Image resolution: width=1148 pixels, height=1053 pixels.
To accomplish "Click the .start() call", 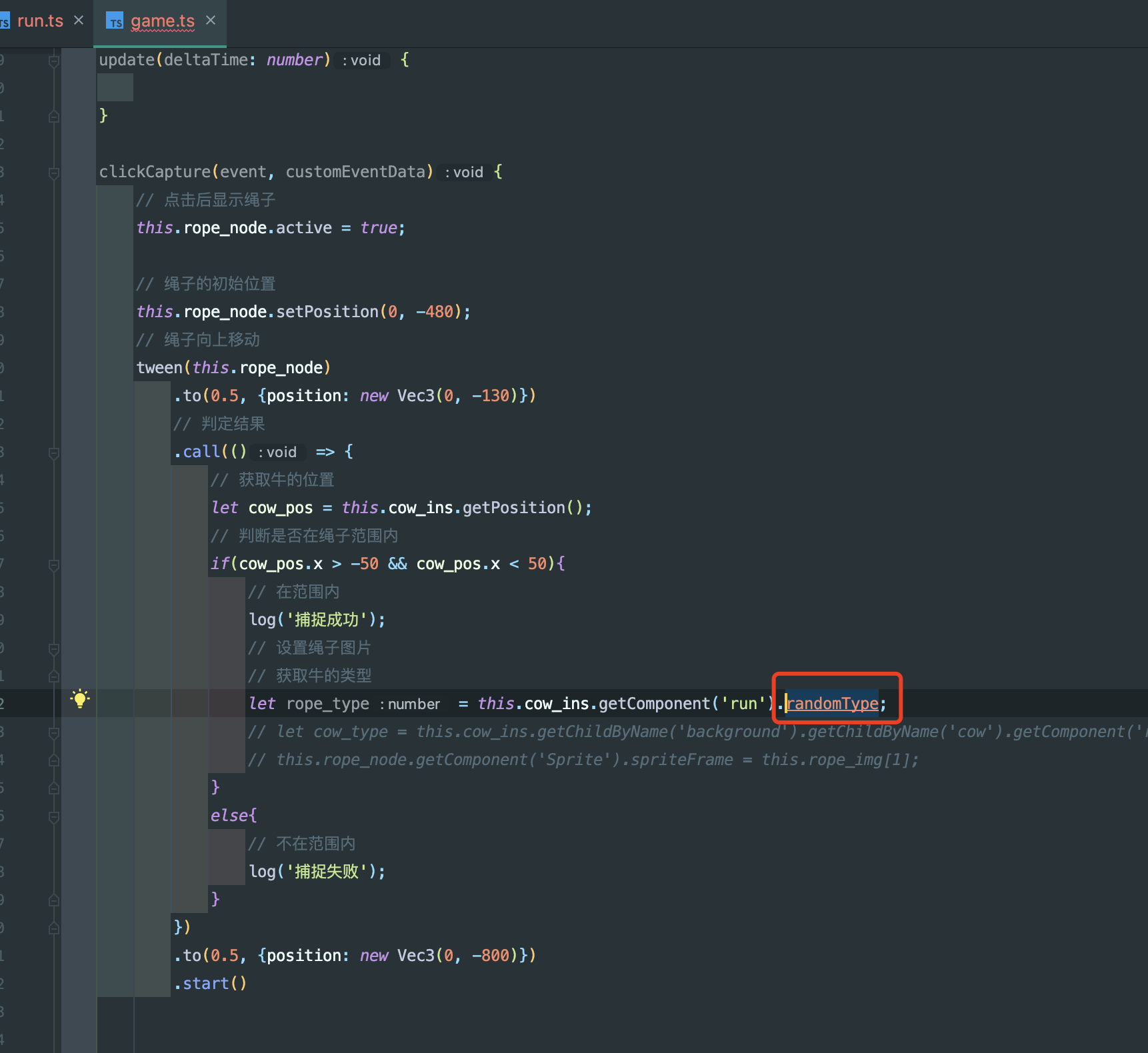I will pyautogui.click(x=210, y=984).
